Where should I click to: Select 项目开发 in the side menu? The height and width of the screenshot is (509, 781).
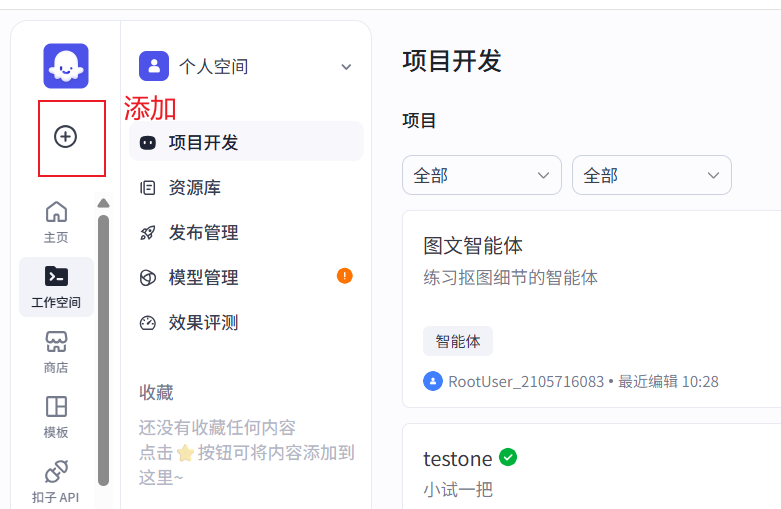[x=246, y=142]
